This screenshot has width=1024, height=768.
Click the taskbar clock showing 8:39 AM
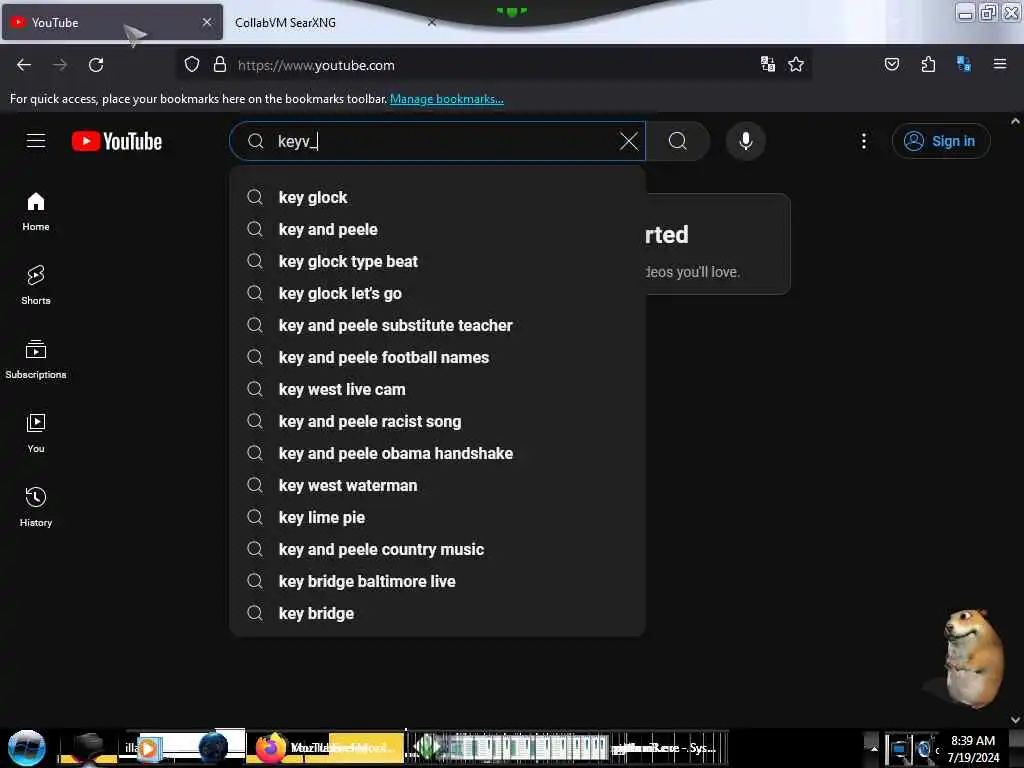pyautogui.click(x=972, y=748)
